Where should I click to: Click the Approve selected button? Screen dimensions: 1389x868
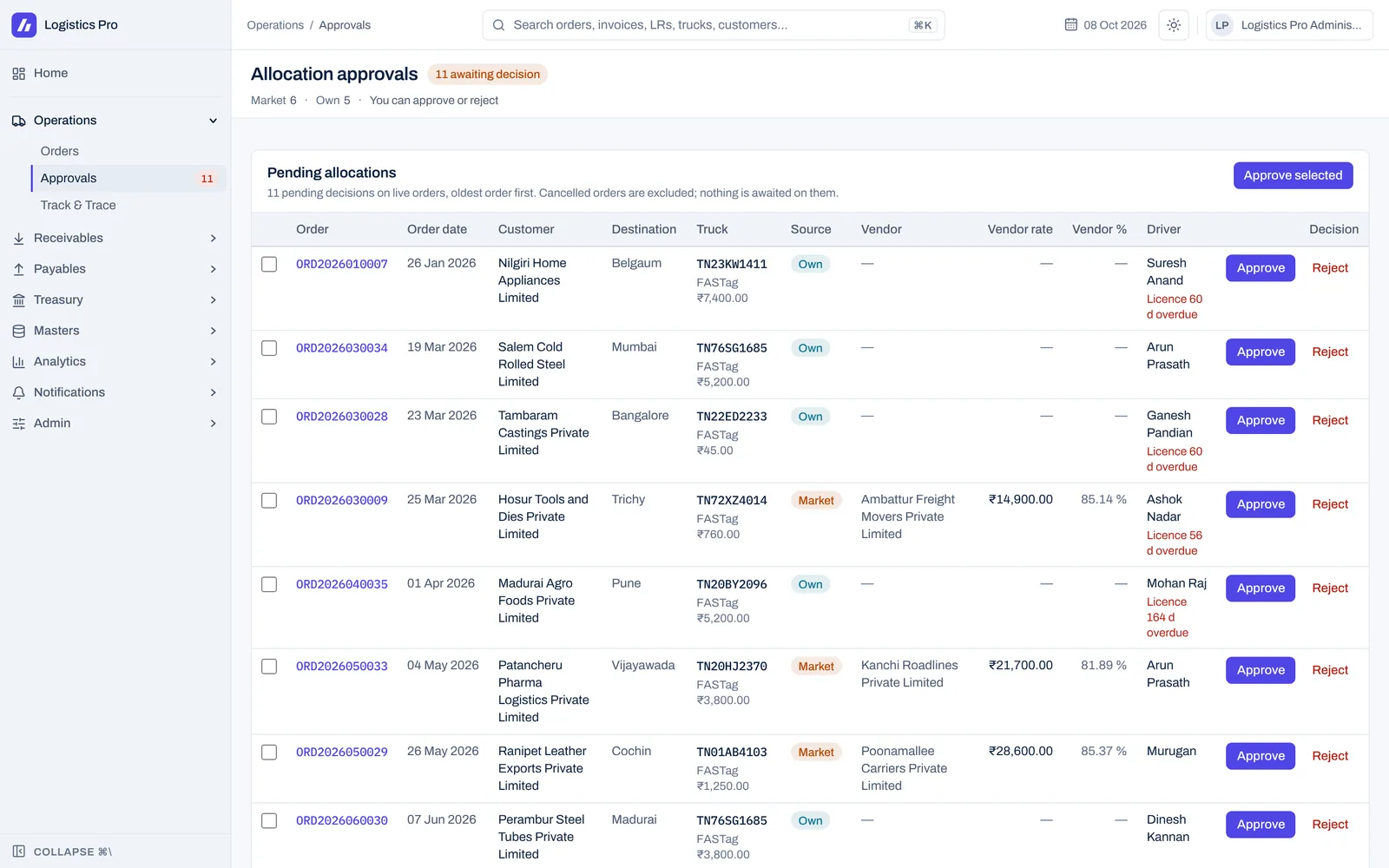coord(1293,175)
